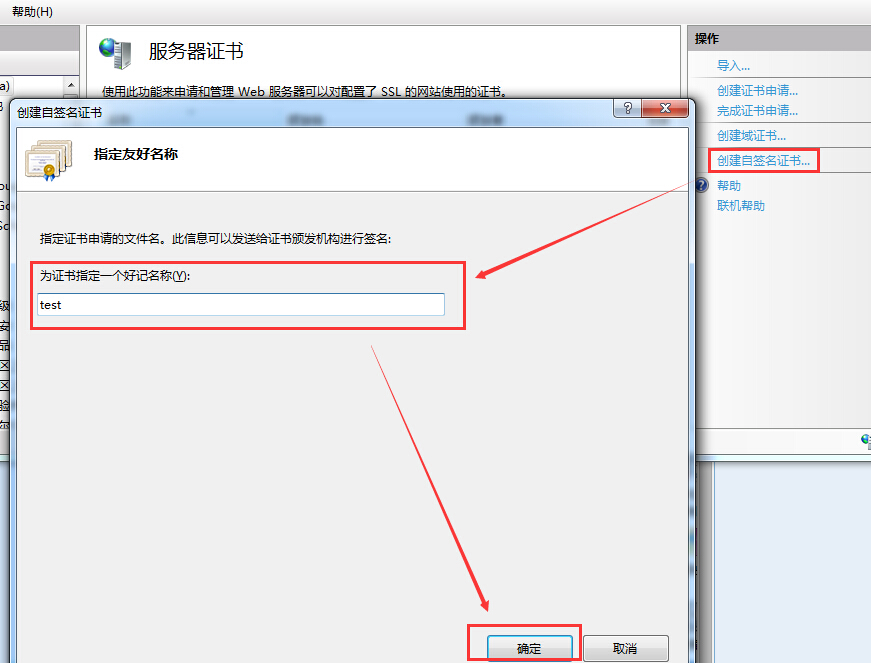Select 完成证书申请... action
This screenshot has width=871, height=663.
[757, 111]
